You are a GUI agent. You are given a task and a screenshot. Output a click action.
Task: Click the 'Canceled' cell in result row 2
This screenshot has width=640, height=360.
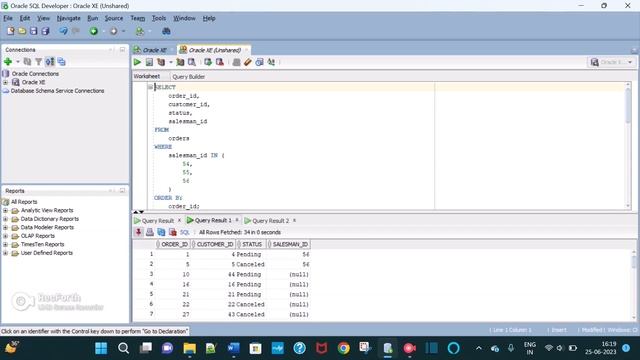[x=250, y=264]
